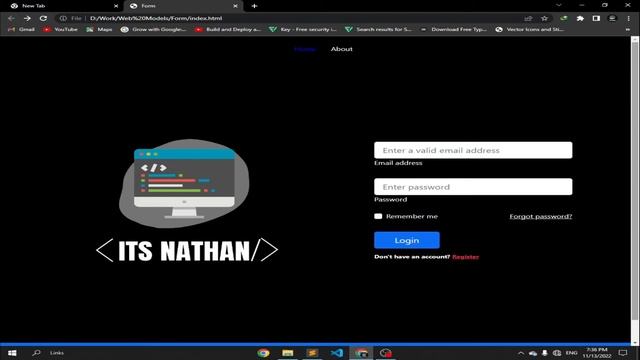Open the notification center icon
Viewport: 640px width, 360px height.
623,353
